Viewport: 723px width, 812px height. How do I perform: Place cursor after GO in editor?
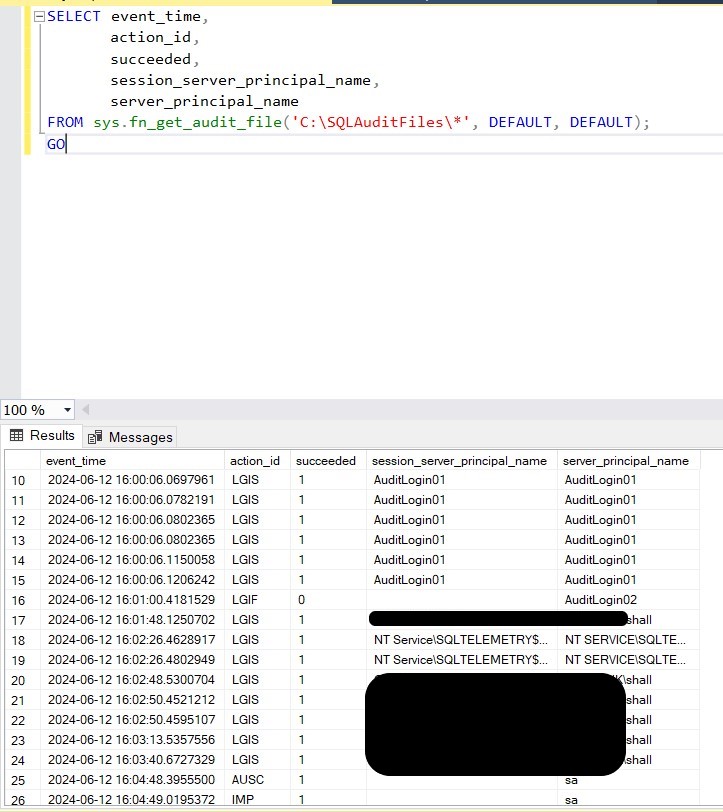point(67,144)
